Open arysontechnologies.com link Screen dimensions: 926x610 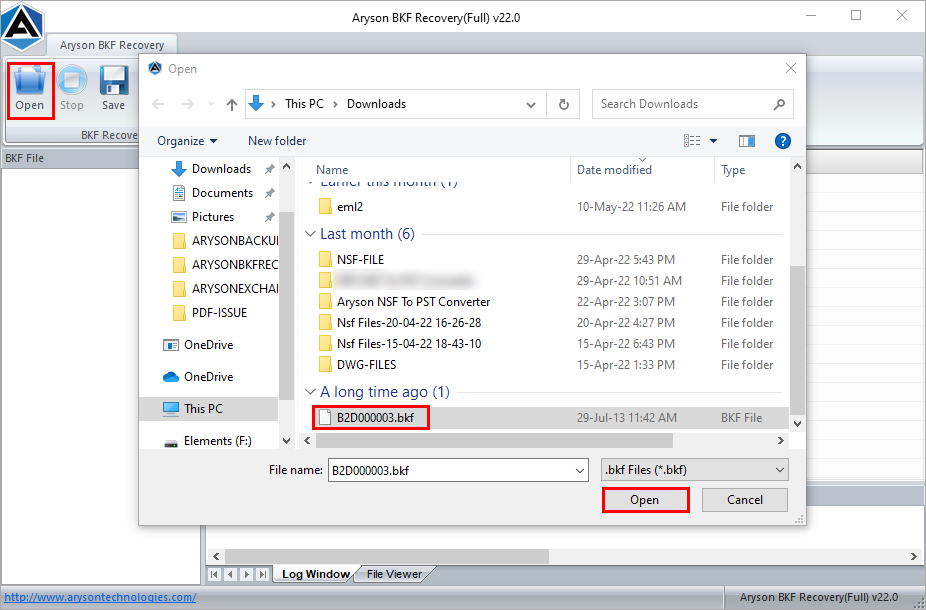[100, 597]
